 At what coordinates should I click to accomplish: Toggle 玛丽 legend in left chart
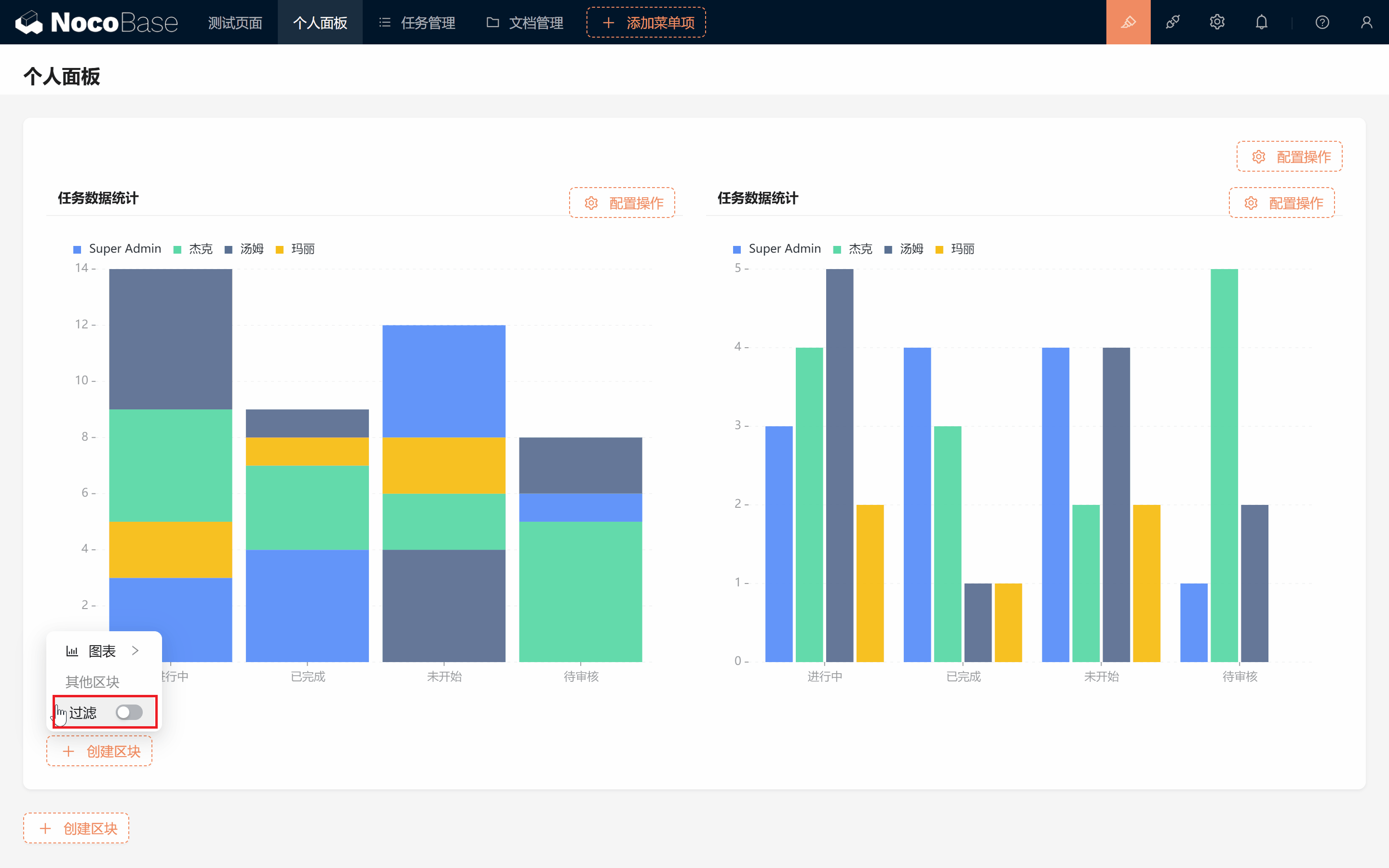click(296, 248)
